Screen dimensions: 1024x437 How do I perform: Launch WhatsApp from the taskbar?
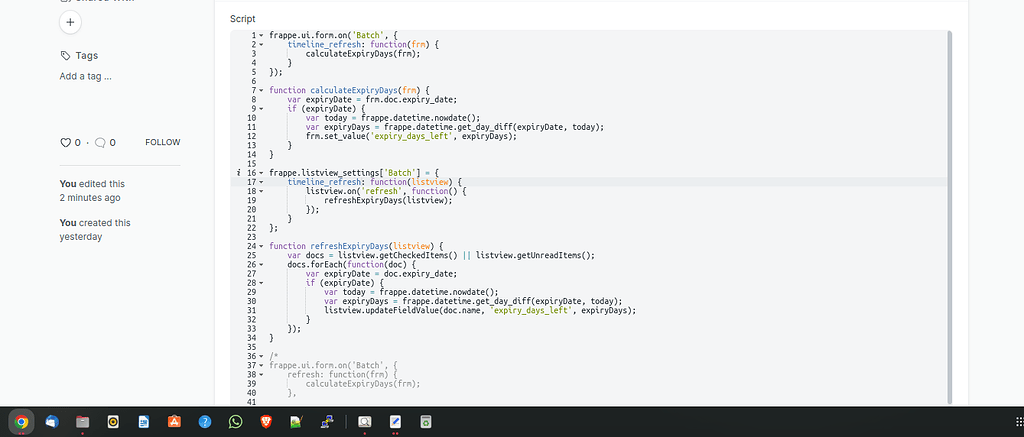point(235,422)
